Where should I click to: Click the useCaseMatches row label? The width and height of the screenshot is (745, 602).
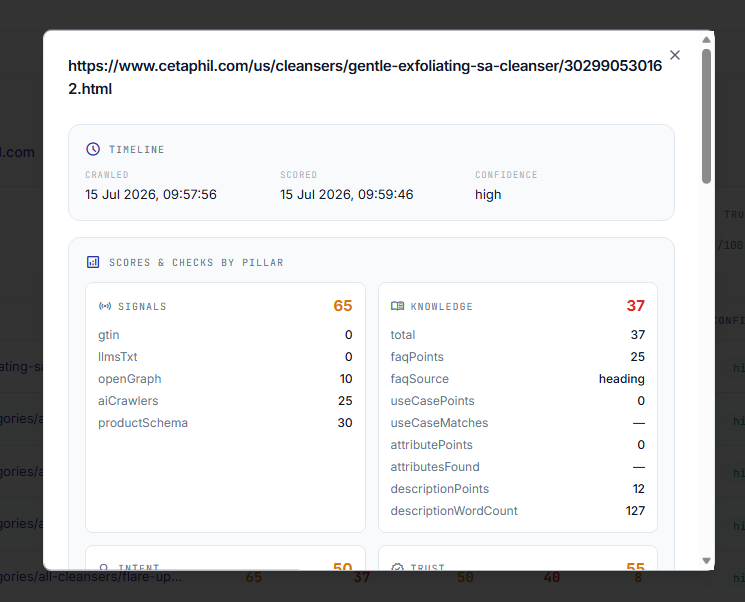pos(439,423)
